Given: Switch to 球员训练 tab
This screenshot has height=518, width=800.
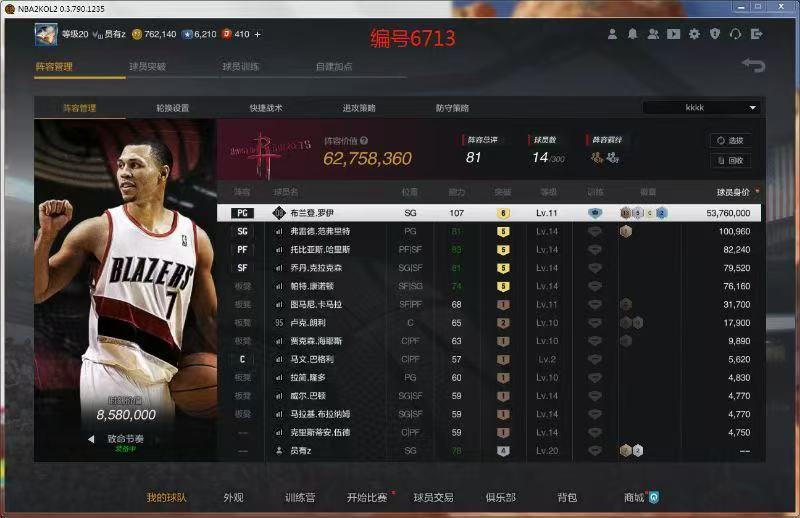Looking at the screenshot, I should 240,66.
